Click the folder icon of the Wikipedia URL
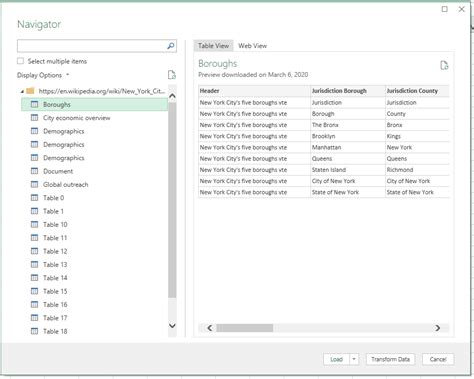This screenshot has width=474, height=379. (30, 91)
